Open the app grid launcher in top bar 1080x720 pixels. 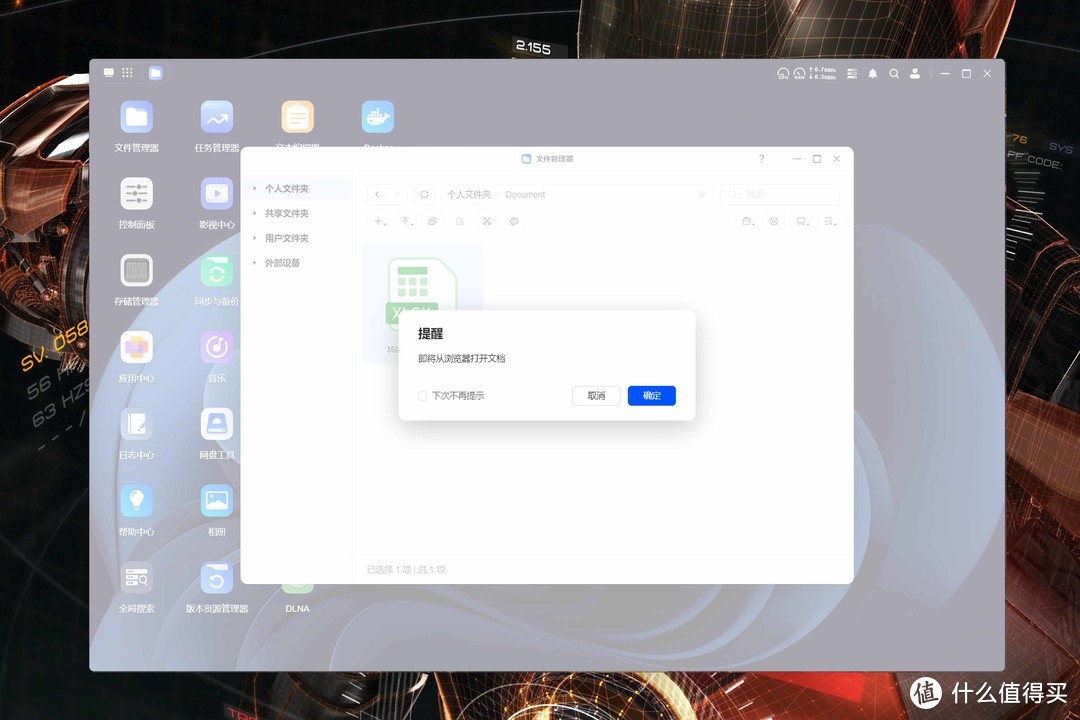coord(127,72)
